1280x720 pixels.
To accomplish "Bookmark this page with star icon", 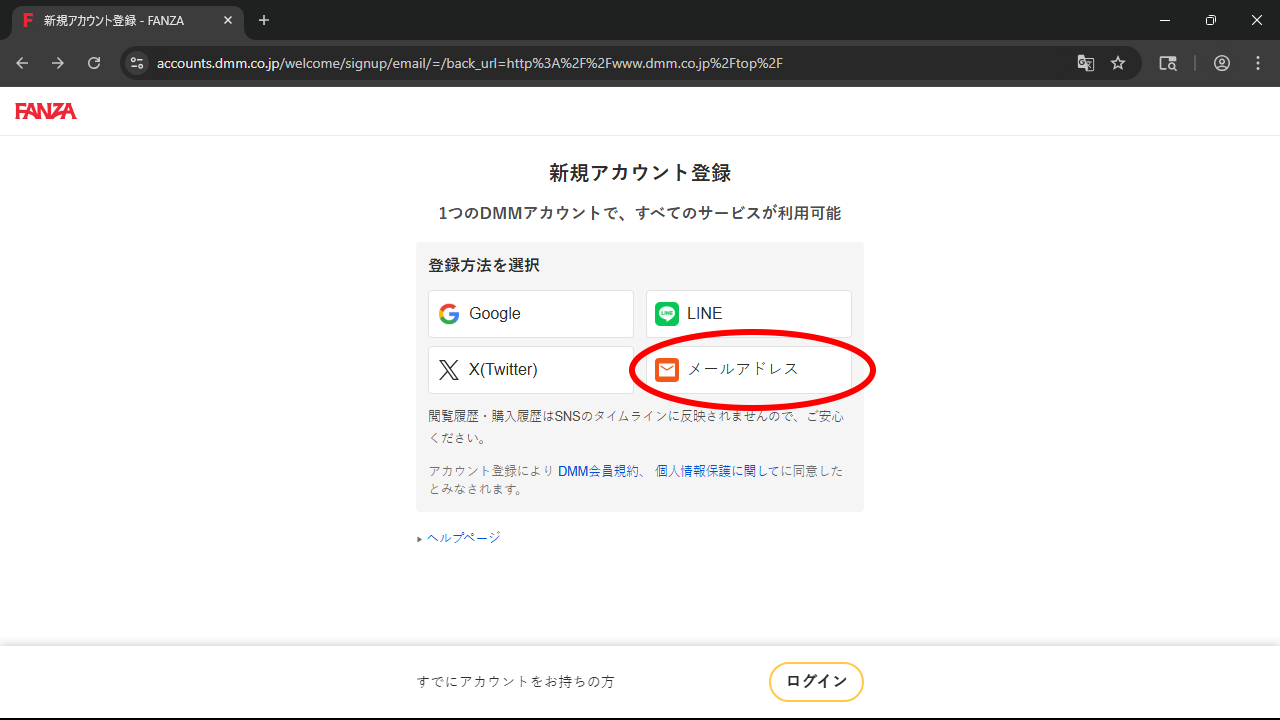I will pyautogui.click(x=1118, y=63).
